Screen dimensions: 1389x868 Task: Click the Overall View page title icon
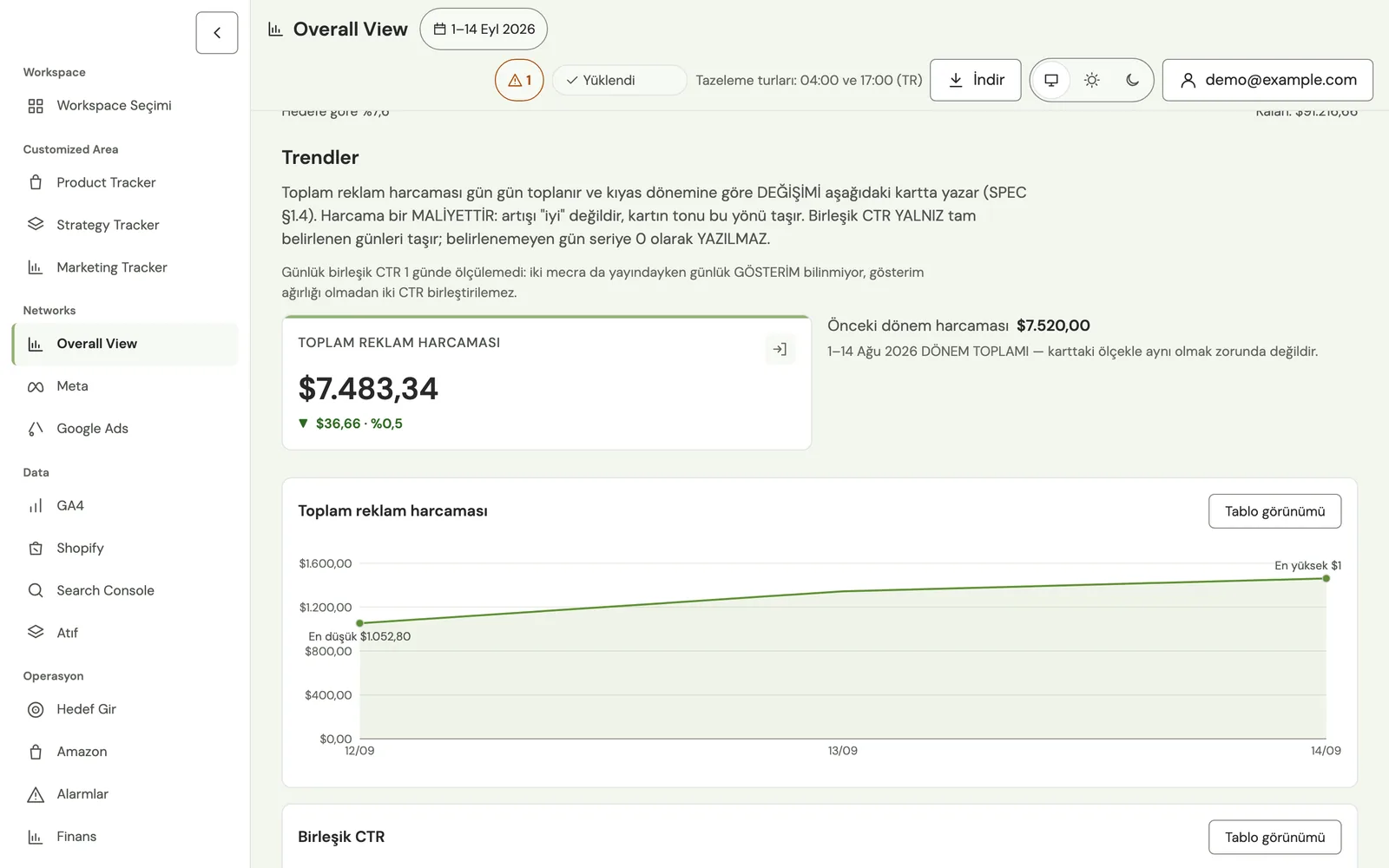pyautogui.click(x=275, y=30)
